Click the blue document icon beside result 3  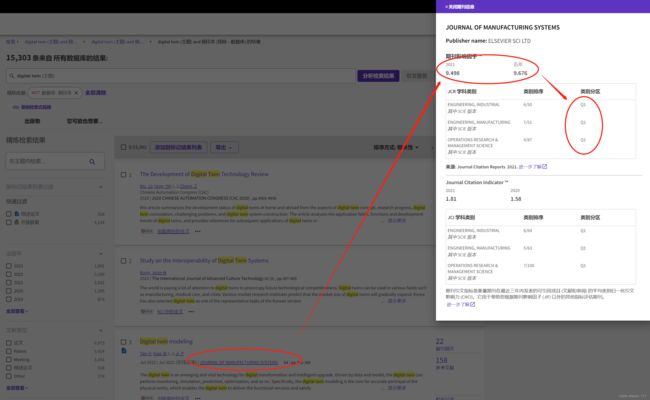pyautogui.click(x=124, y=351)
